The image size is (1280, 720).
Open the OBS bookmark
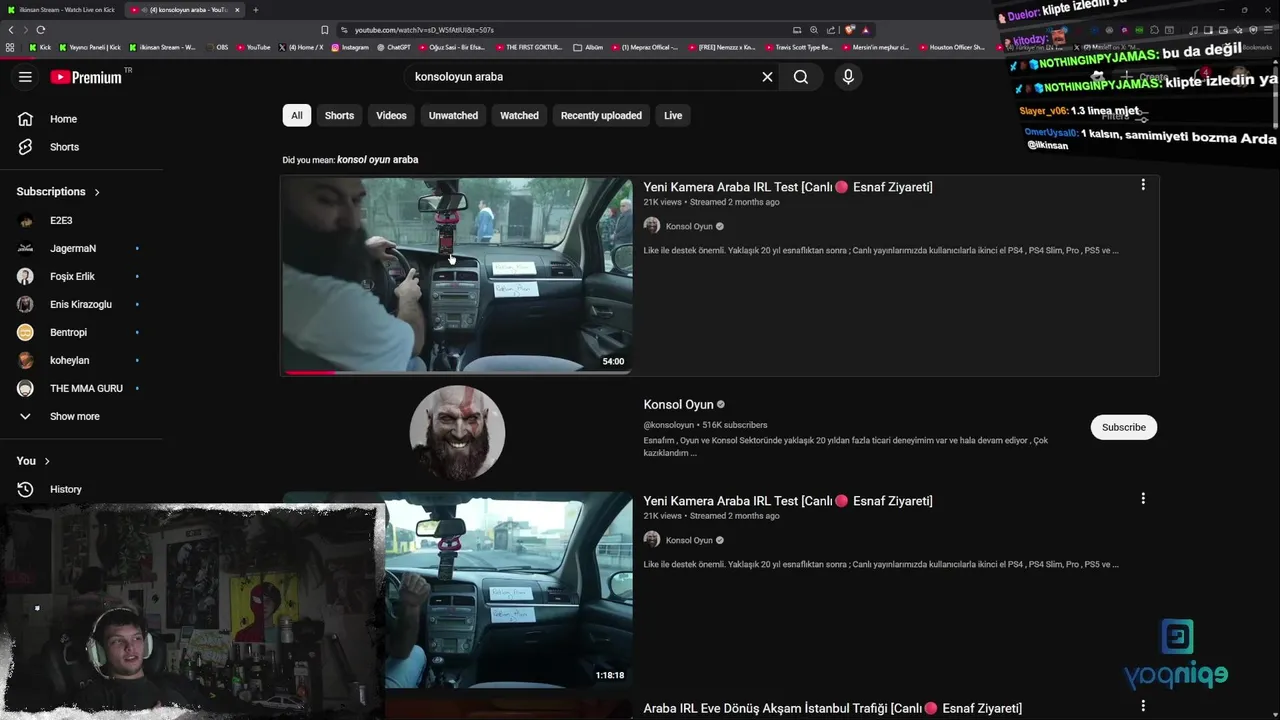coord(216,47)
